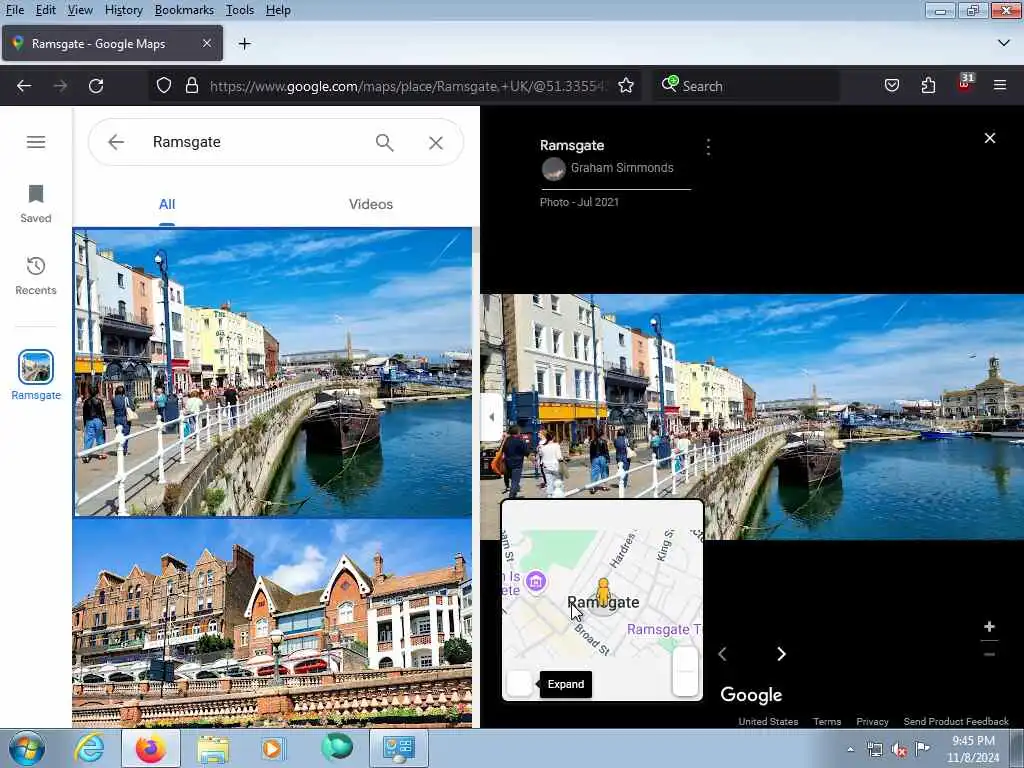Open the harbour promenade photo thumbnail

pyautogui.click(x=273, y=372)
